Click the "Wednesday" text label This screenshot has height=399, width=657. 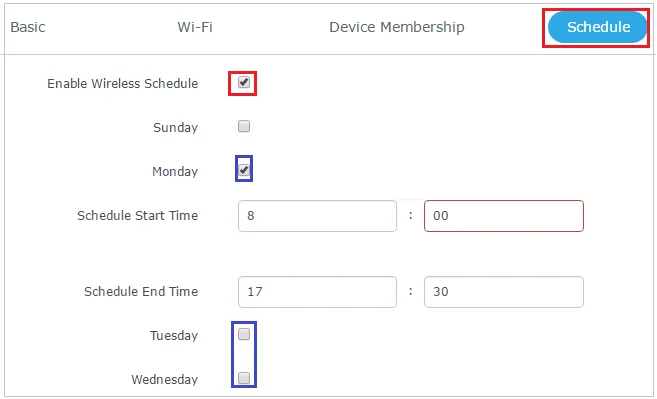pos(164,379)
